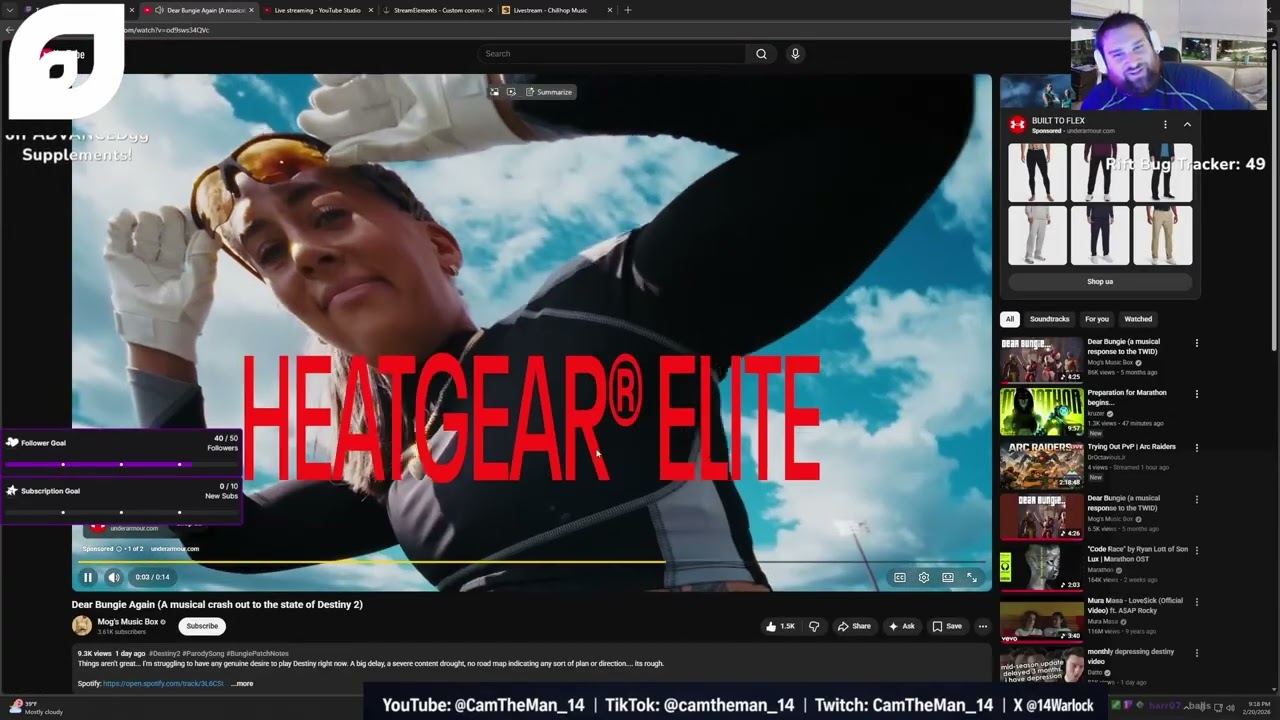Image resolution: width=1280 pixels, height=720 pixels.
Task: Select the All filter chip
Action: pyautogui.click(x=1010, y=319)
